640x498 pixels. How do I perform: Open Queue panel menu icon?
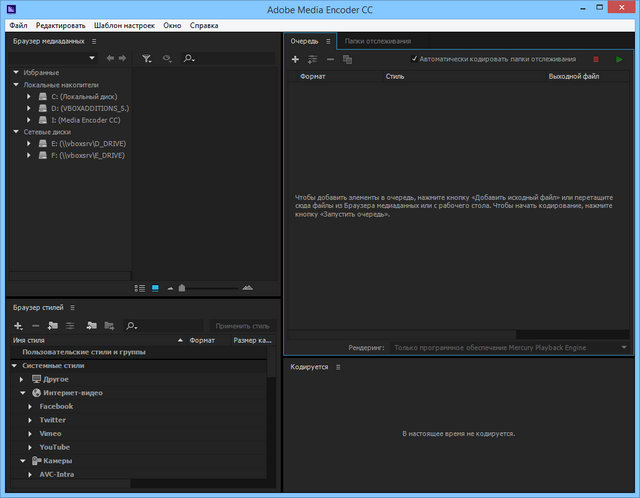click(328, 42)
